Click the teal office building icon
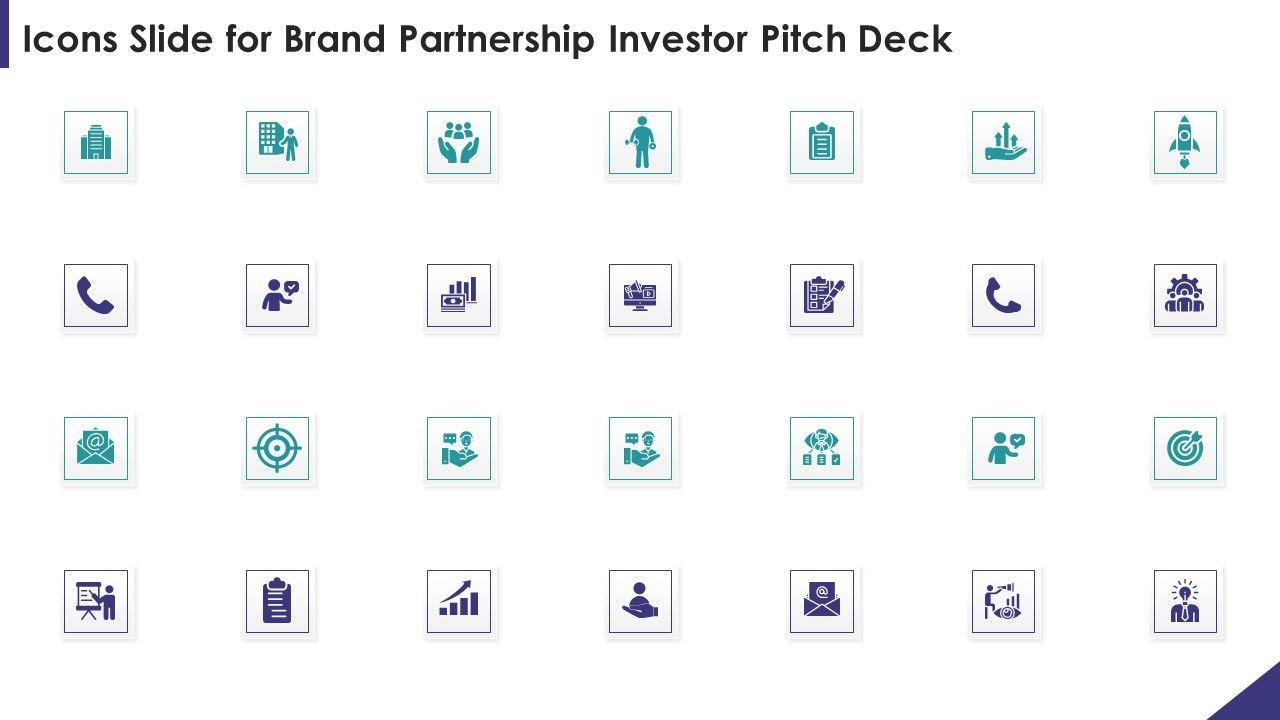Image resolution: width=1280 pixels, height=720 pixels. coord(96,143)
